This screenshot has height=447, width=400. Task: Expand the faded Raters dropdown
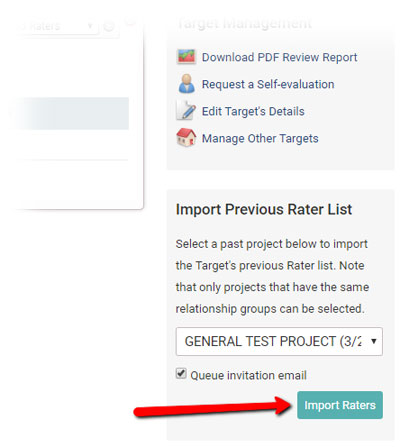pyautogui.click(x=57, y=26)
